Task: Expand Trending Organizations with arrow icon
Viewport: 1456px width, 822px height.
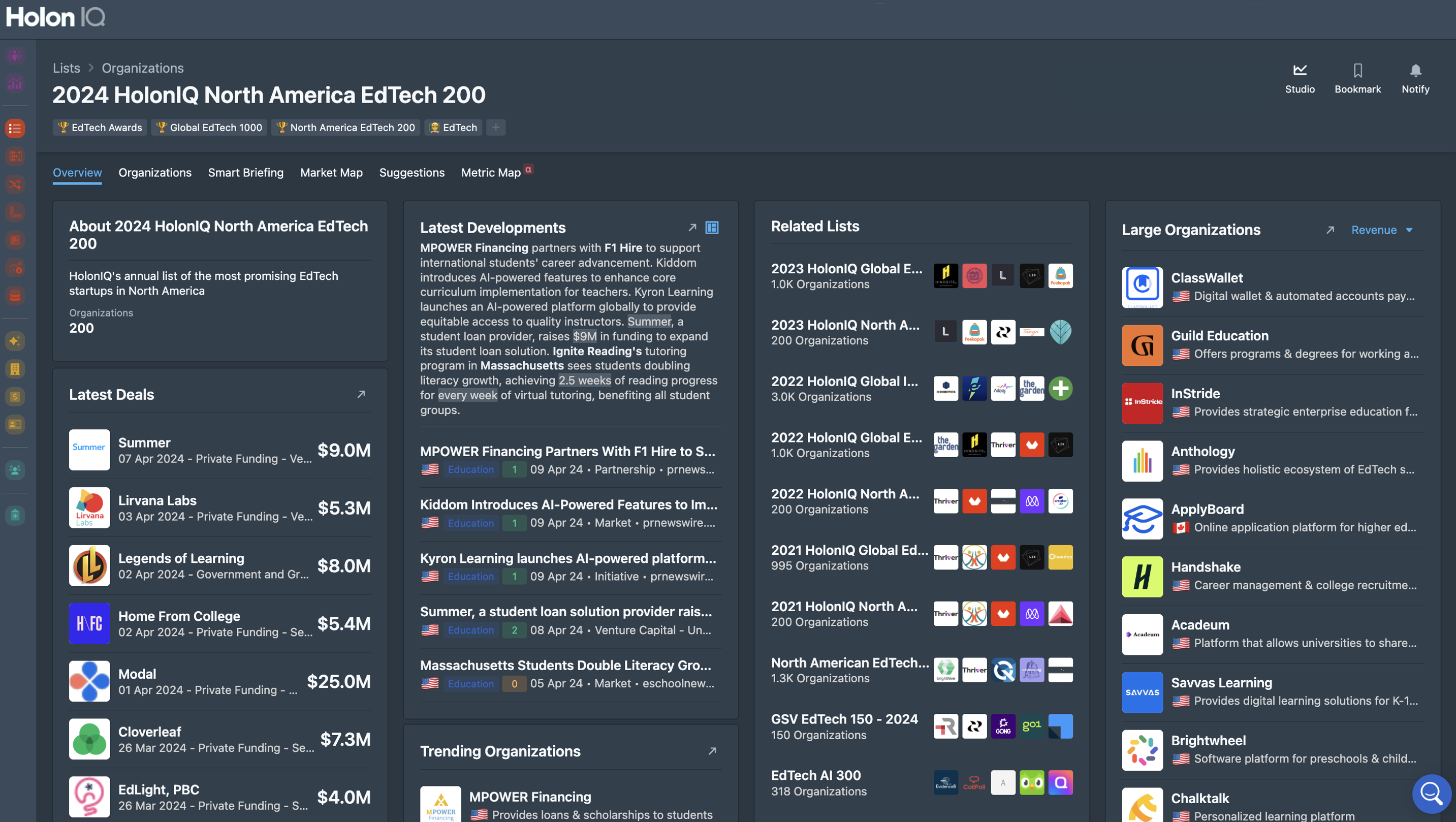Action: (712, 751)
